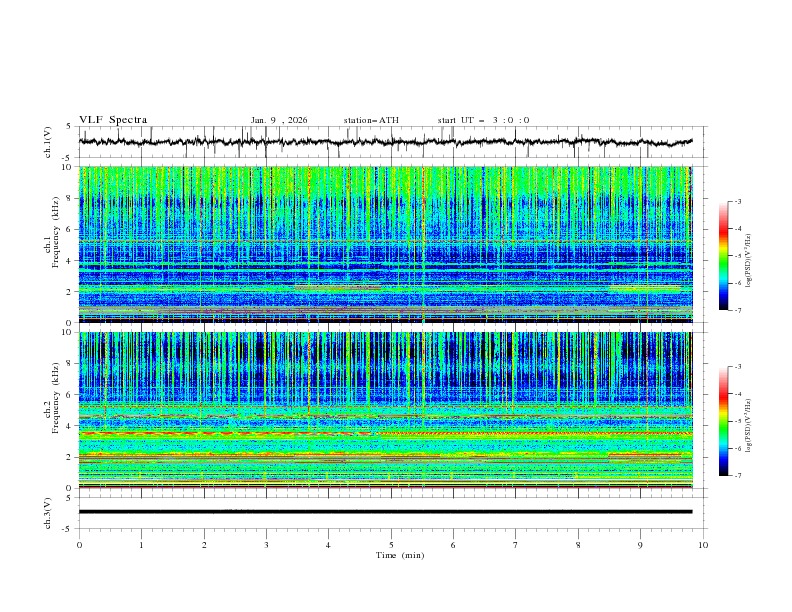Image resolution: width=792 pixels, height=612 pixels.
Task: Click the "VLF Spectra" title text
Action: (x=113, y=120)
